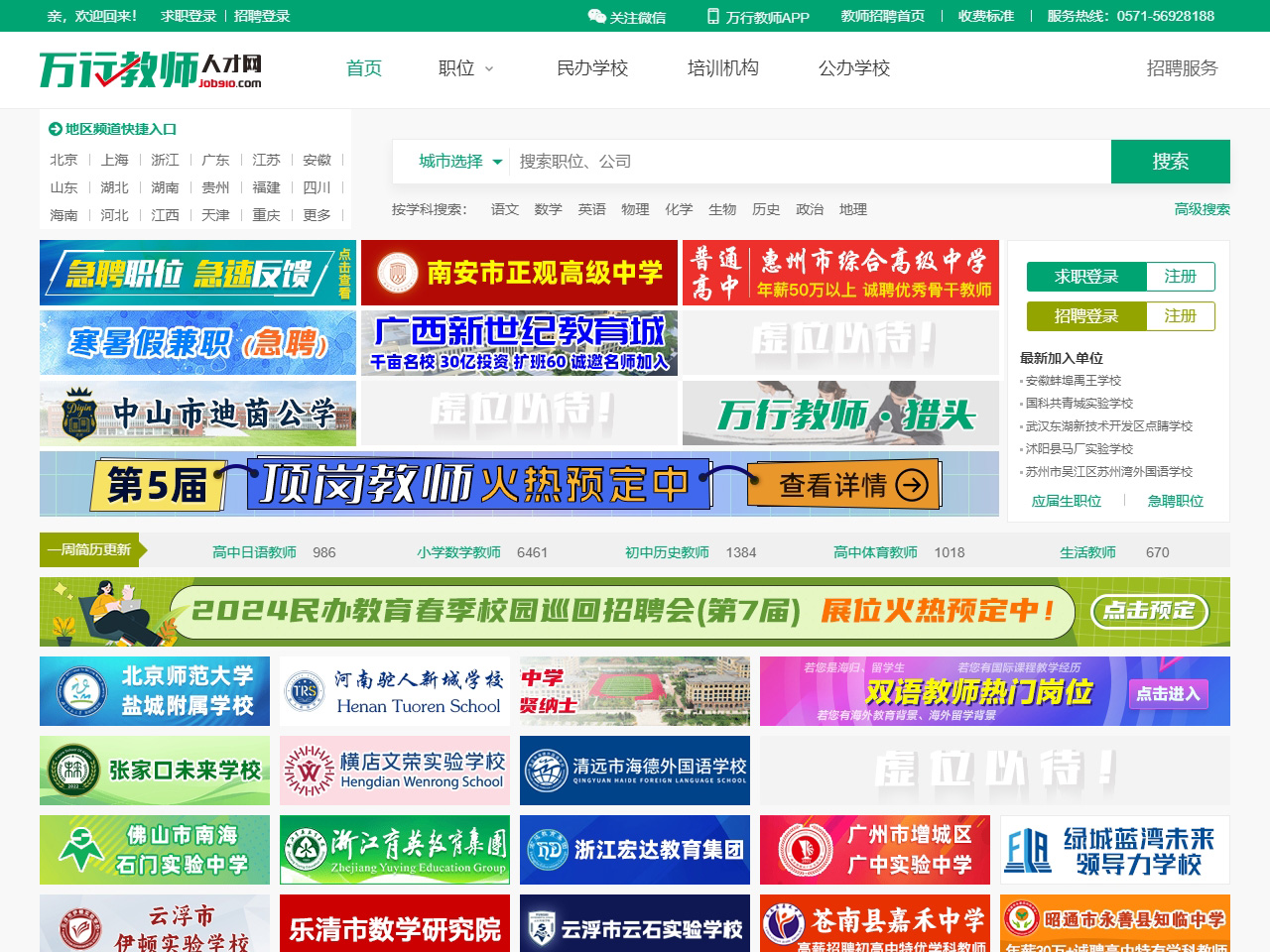This screenshot has width=1270, height=952.
Task: Open the 高级搜索 link
Action: point(1202,209)
